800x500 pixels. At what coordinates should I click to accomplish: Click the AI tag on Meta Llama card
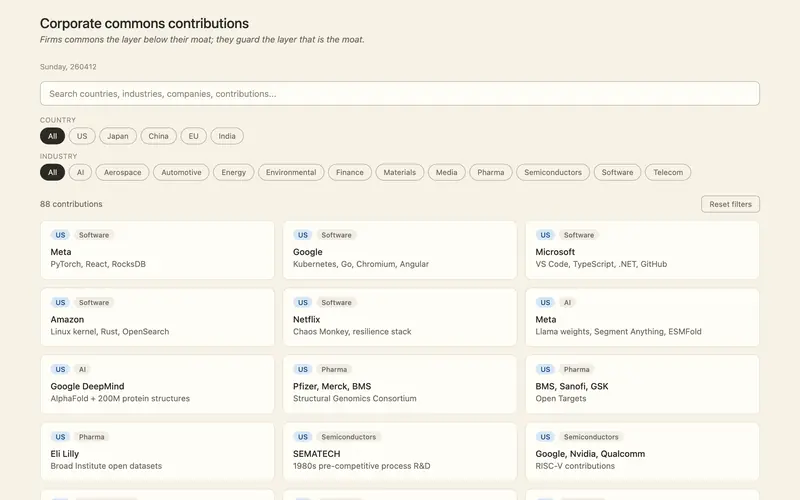[567, 303]
